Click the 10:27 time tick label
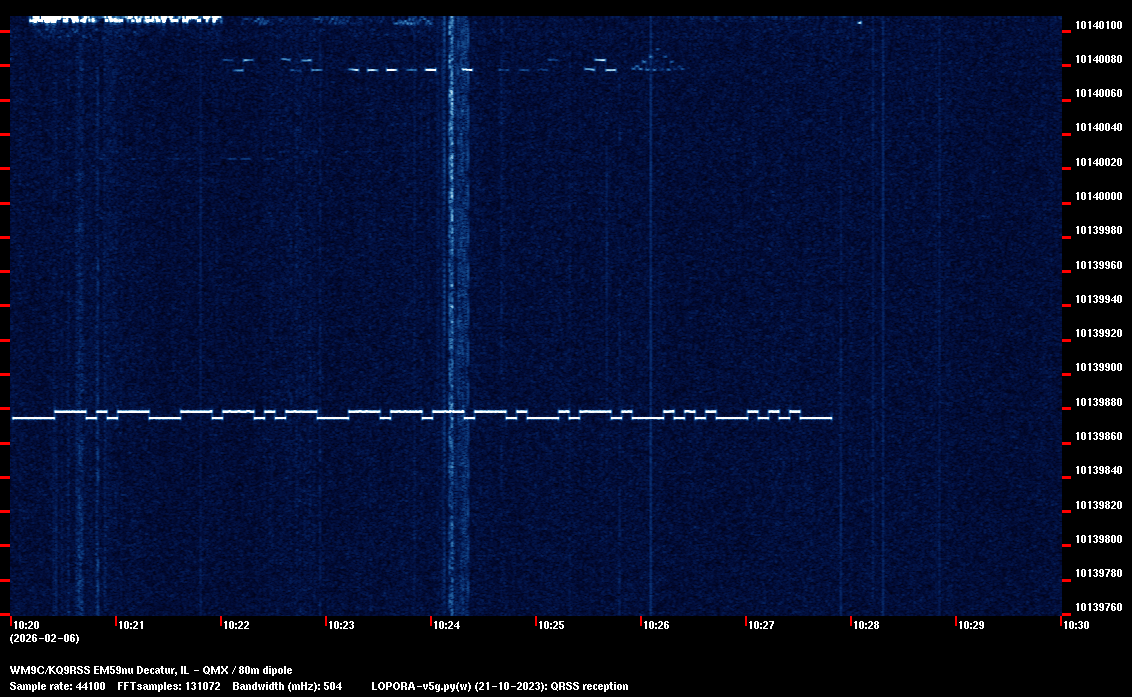The width and height of the screenshot is (1132, 697). [x=760, y=625]
